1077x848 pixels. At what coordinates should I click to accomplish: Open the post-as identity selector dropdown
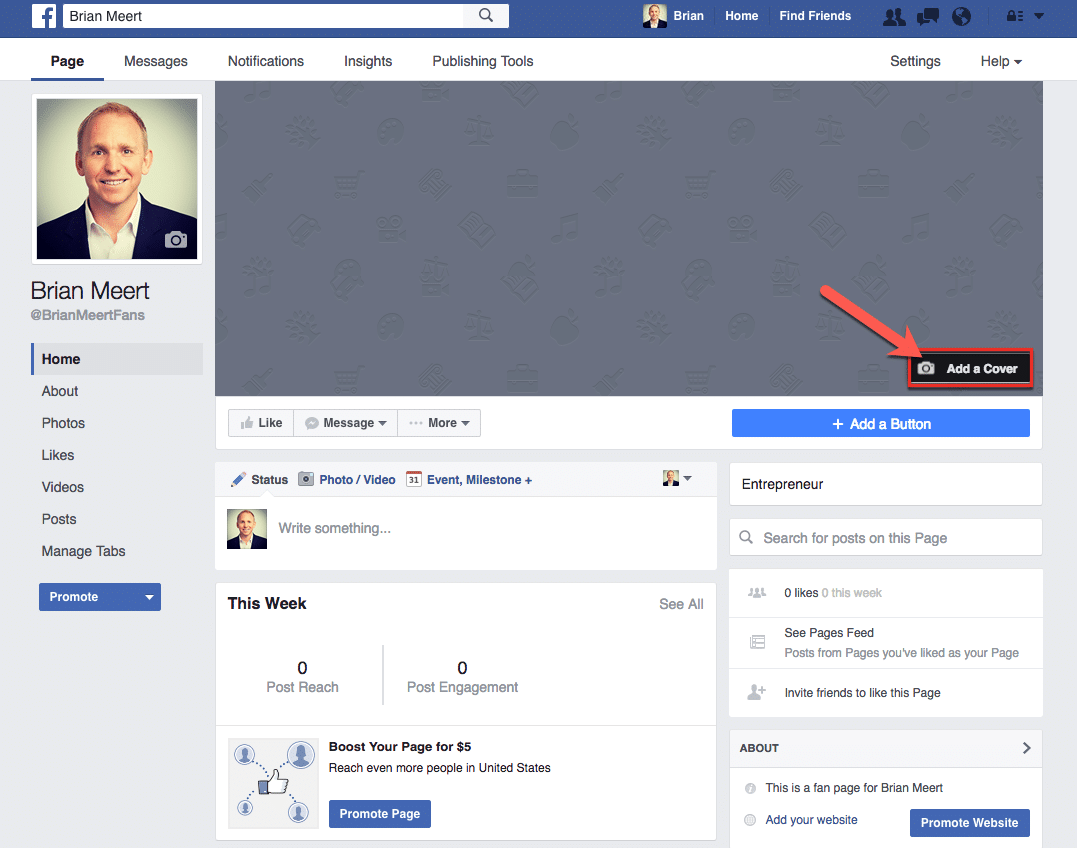(677, 478)
